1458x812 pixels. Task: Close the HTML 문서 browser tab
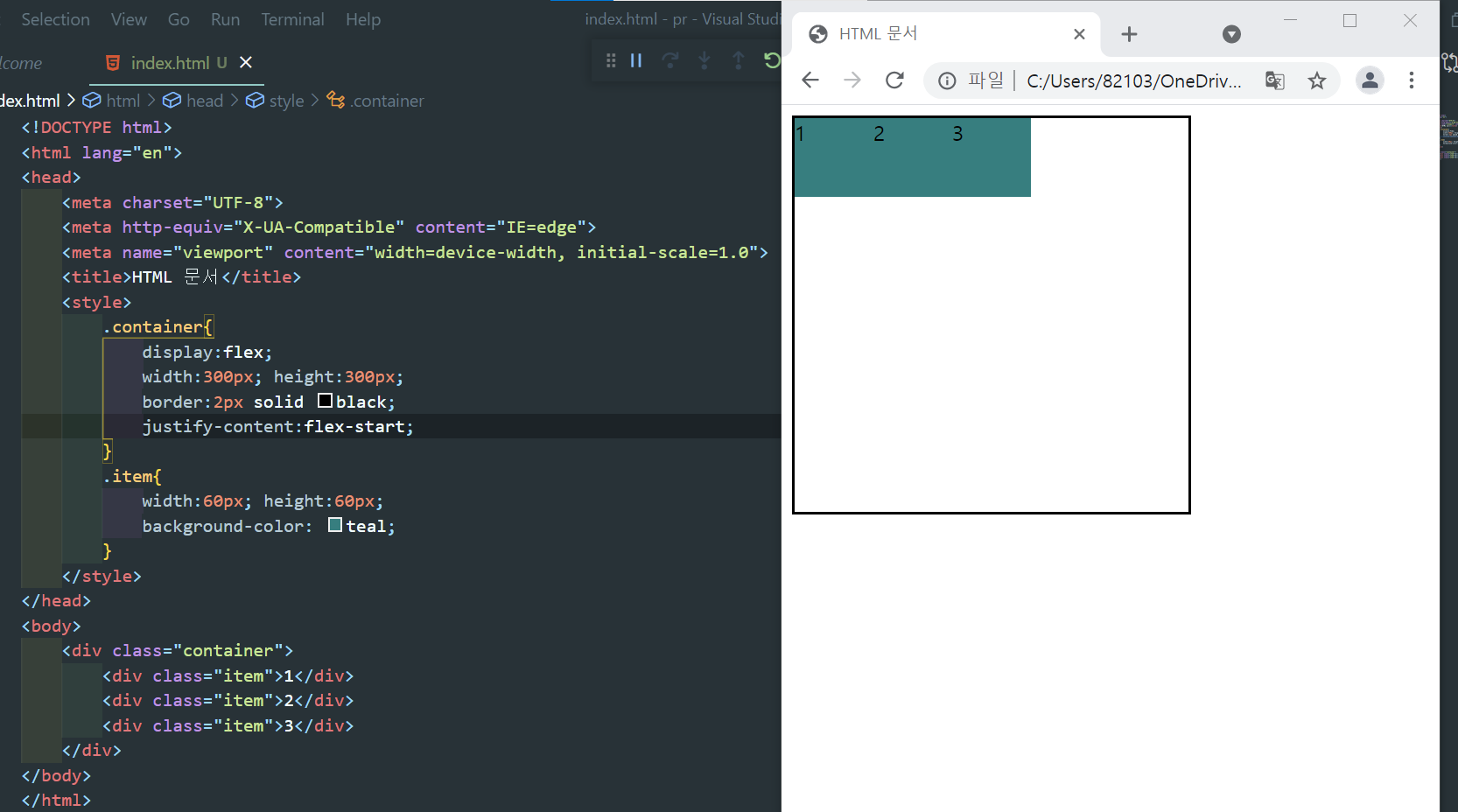click(1079, 34)
